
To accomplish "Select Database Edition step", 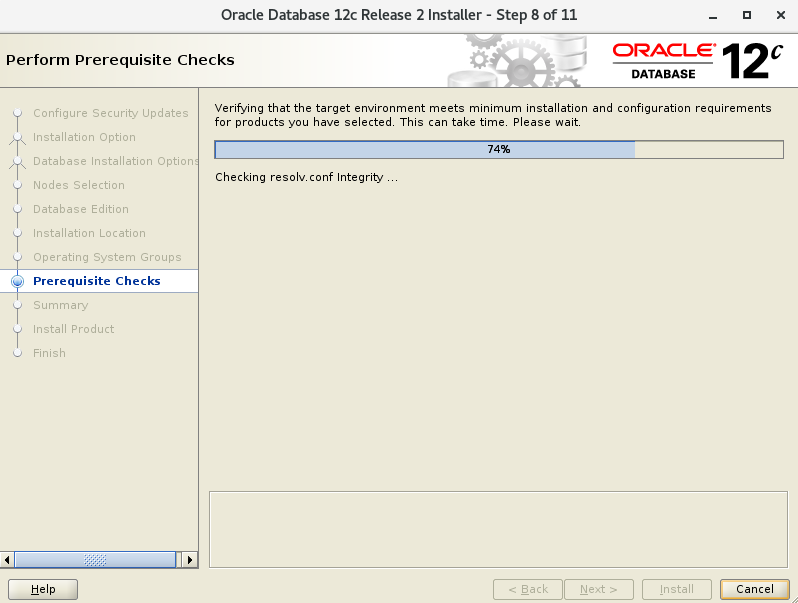I will click(x=80, y=209).
